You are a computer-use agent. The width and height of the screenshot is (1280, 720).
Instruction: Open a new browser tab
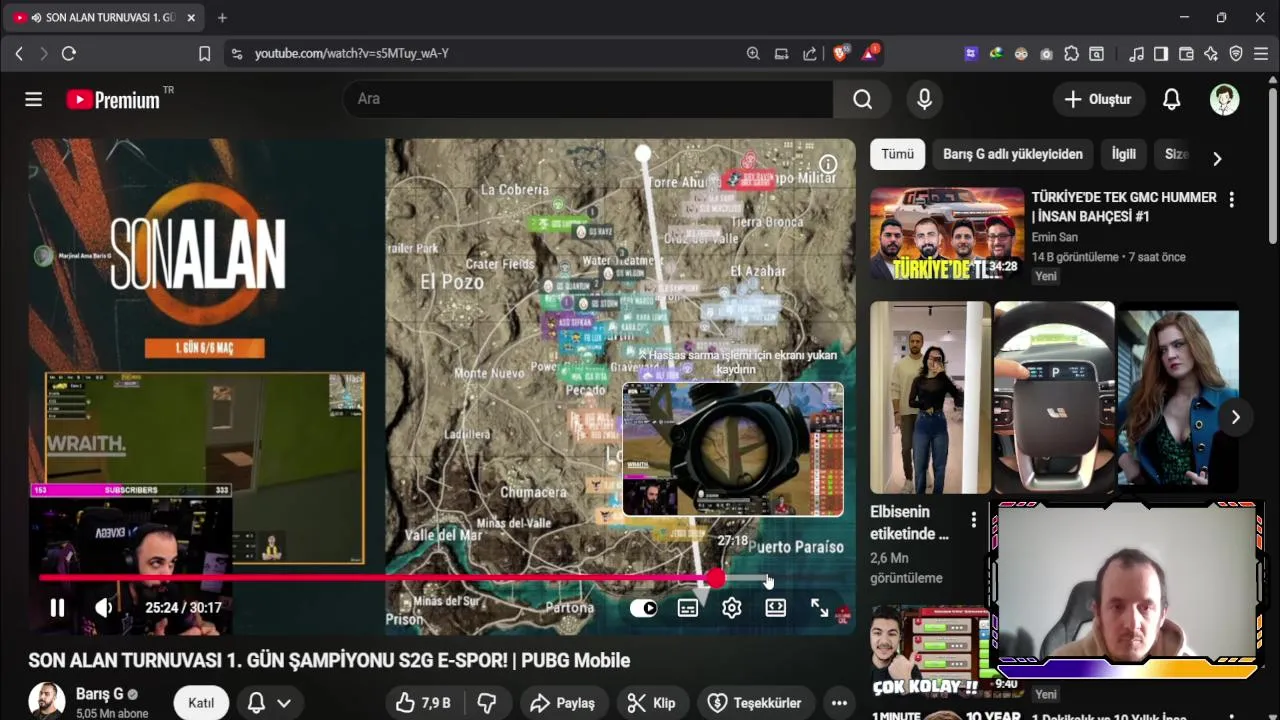222,18
